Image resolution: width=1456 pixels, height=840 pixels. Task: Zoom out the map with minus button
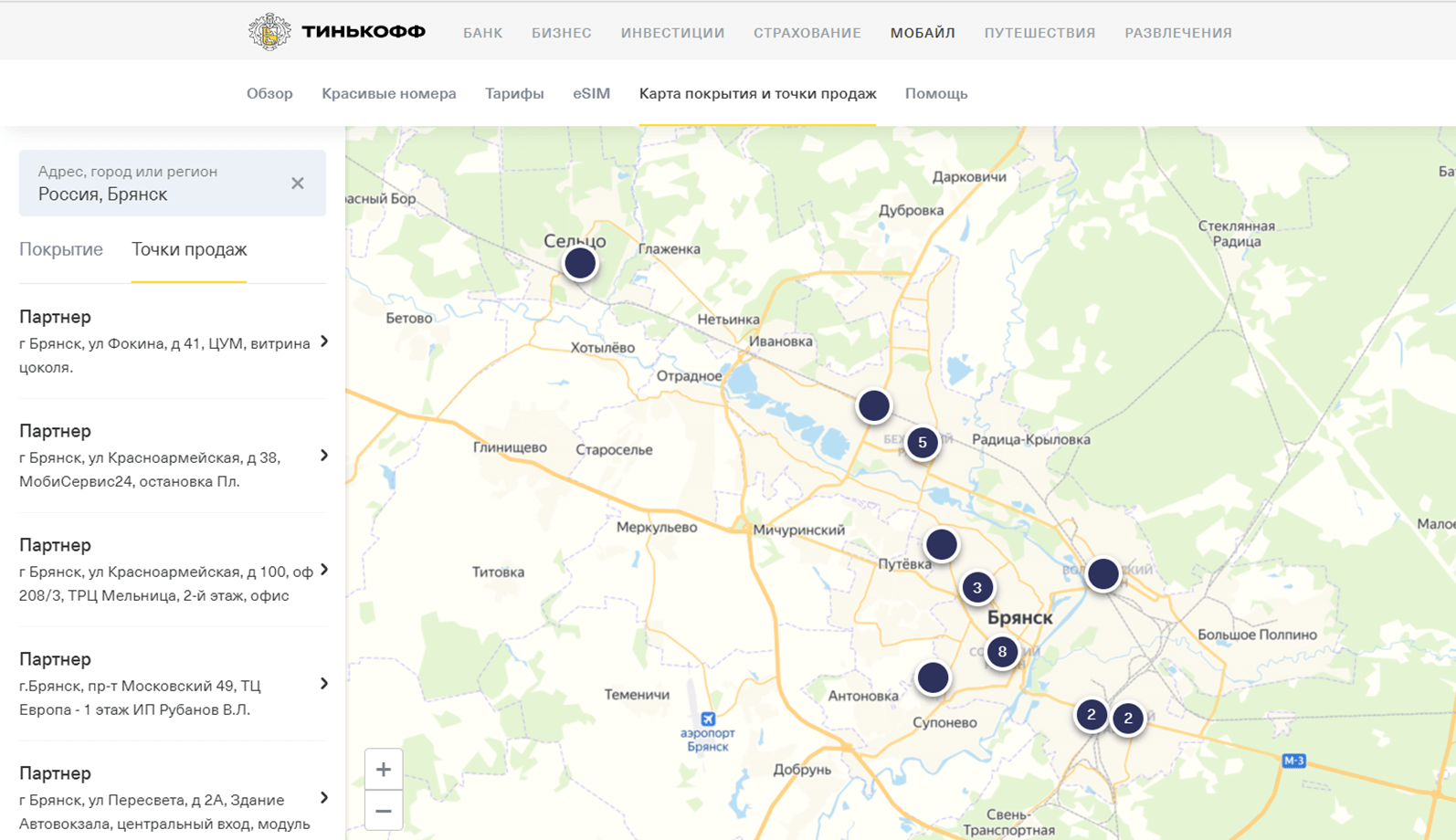[x=384, y=811]
